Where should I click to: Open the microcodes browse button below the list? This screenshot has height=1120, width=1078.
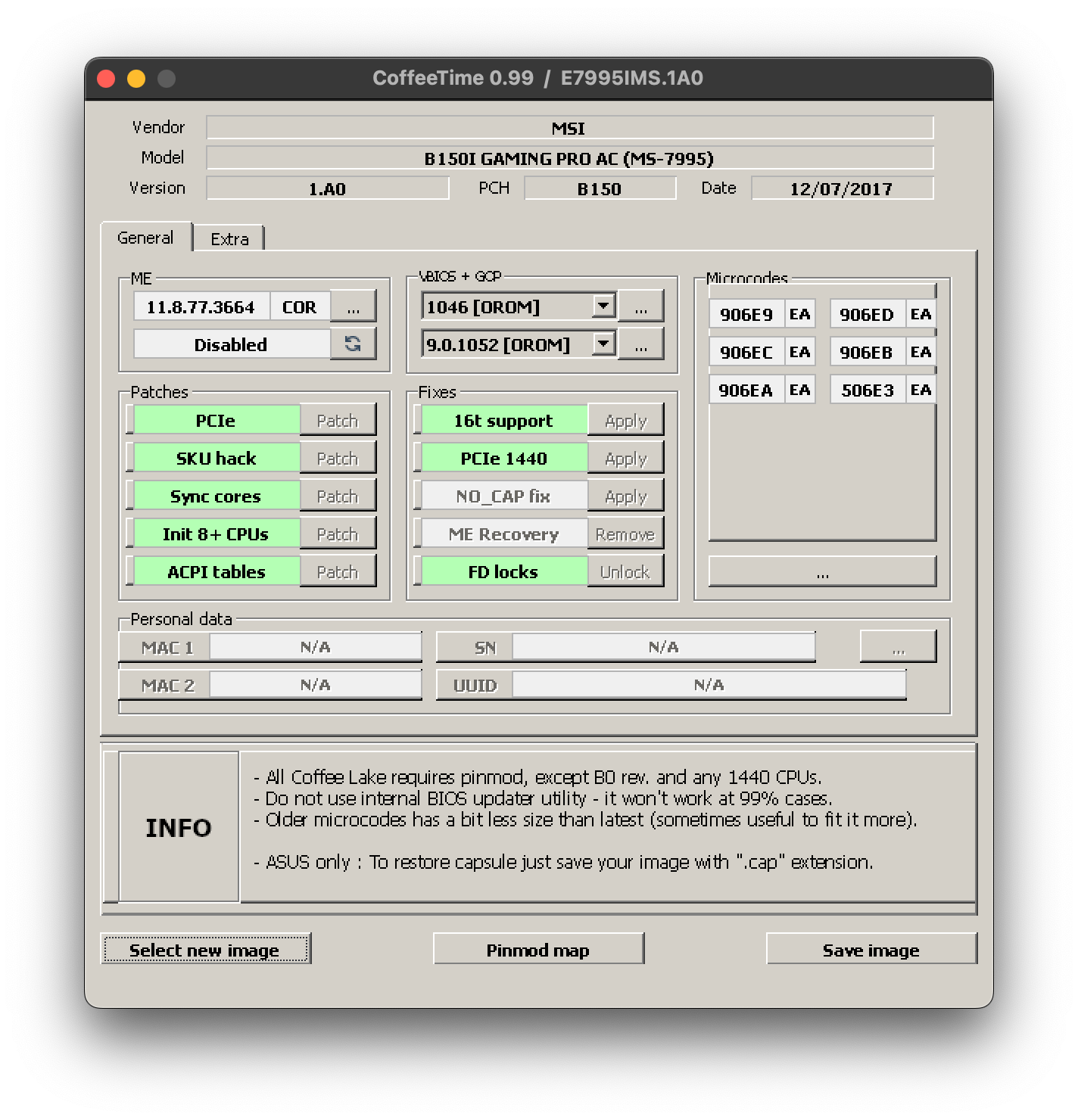tap(822, 571)
